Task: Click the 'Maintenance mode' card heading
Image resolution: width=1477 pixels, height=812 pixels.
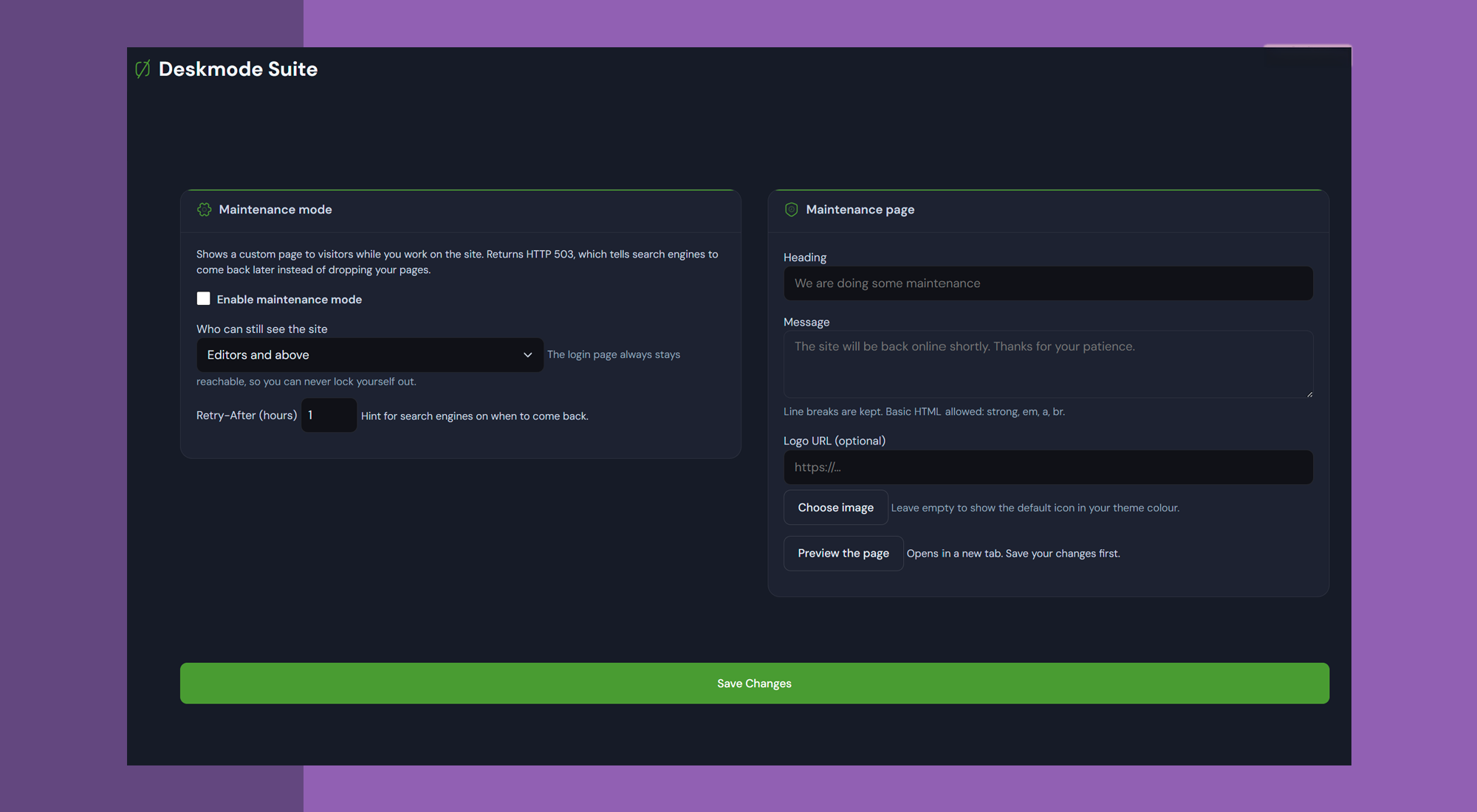Action: [275, 210]
